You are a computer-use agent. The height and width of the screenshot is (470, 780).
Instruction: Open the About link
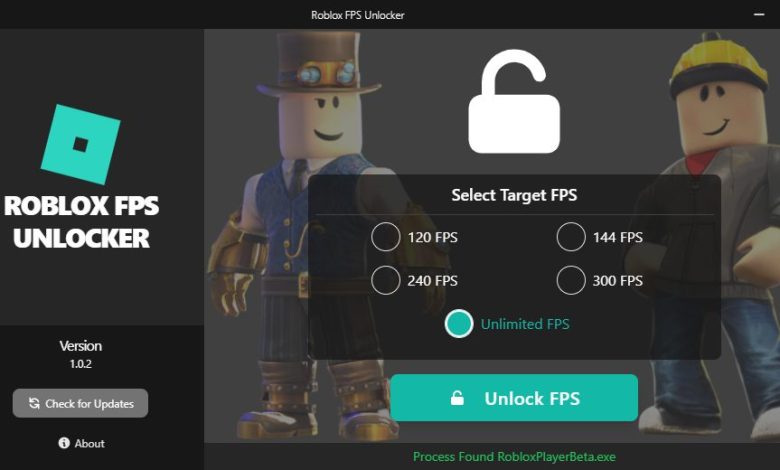tap(82, 443)
